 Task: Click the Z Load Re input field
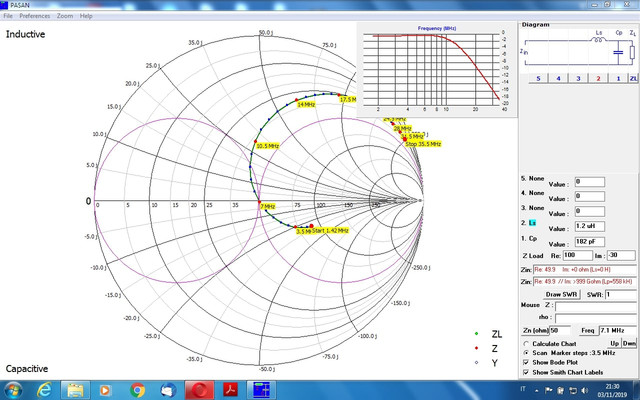(577, 256)
